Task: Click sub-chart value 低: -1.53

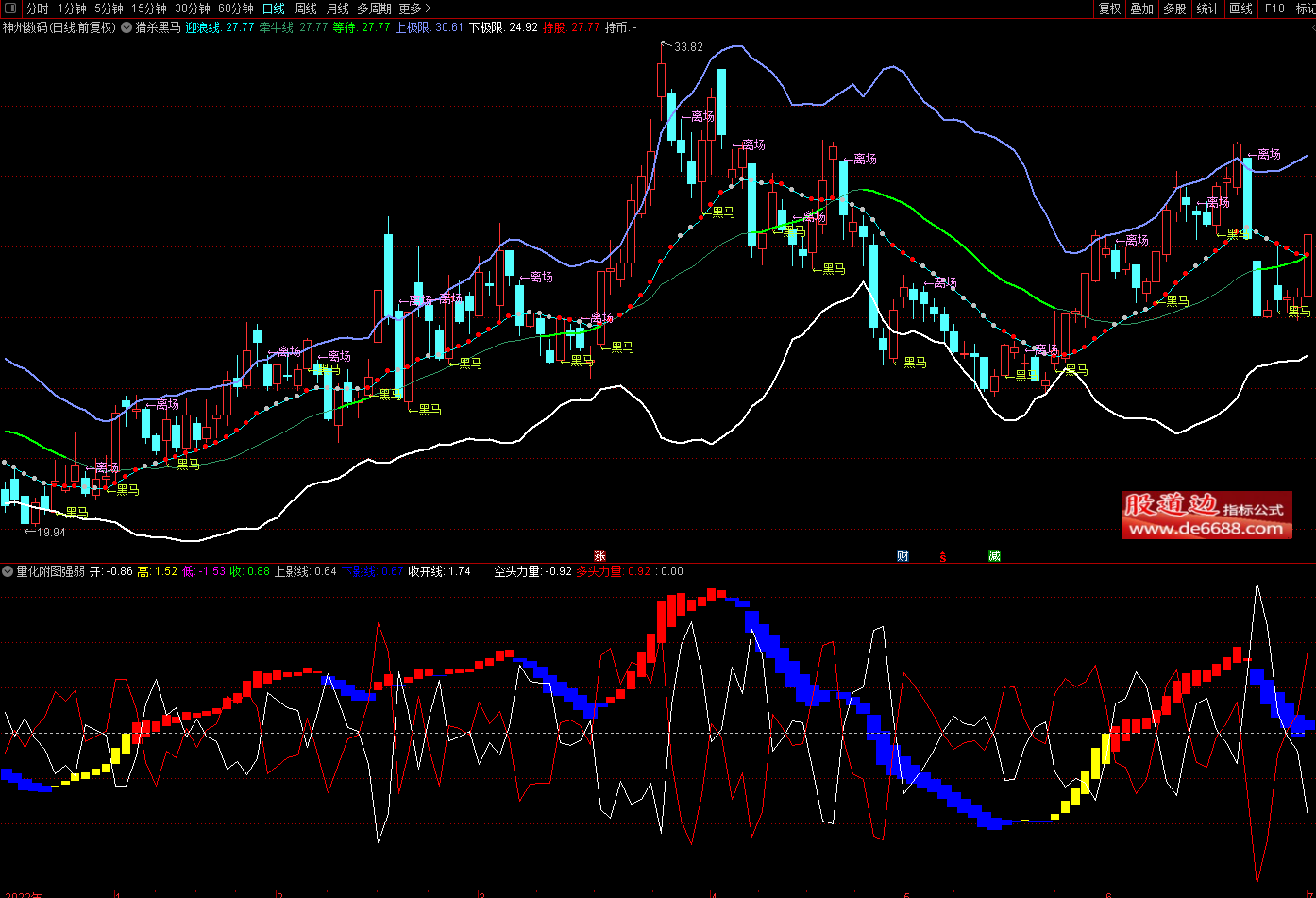Action: click(x=204, y=571)
